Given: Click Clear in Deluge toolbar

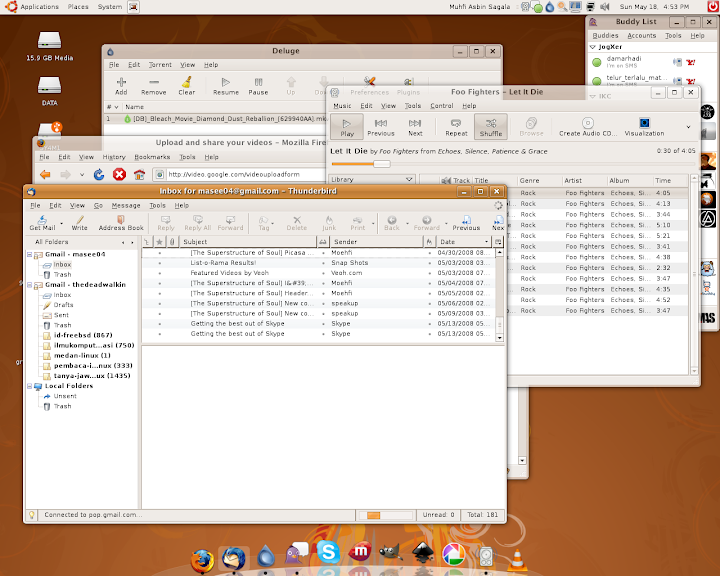Looking at the screenshot, I should coord(186,86).
